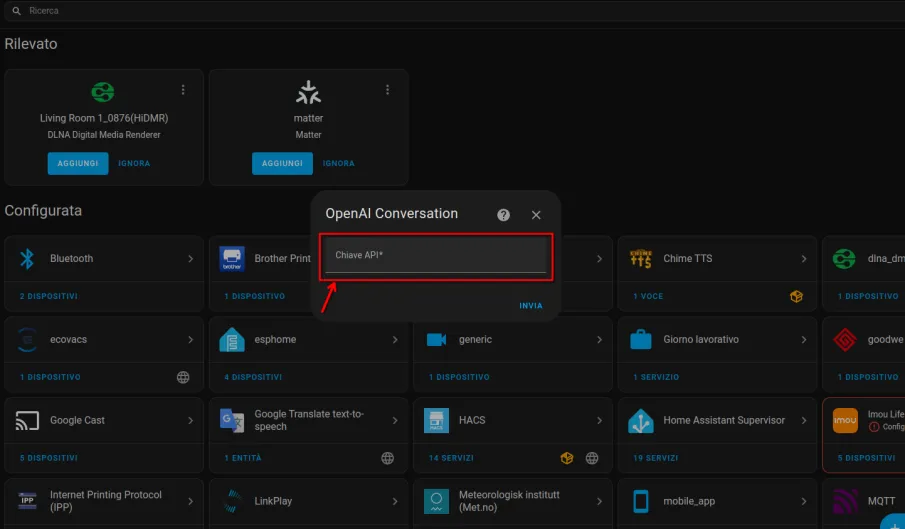The height and width of the screenshot is (529, 905).
Task: Open Google Cast 5 DISPOSITIVI link
Action: tap(48, 457)
